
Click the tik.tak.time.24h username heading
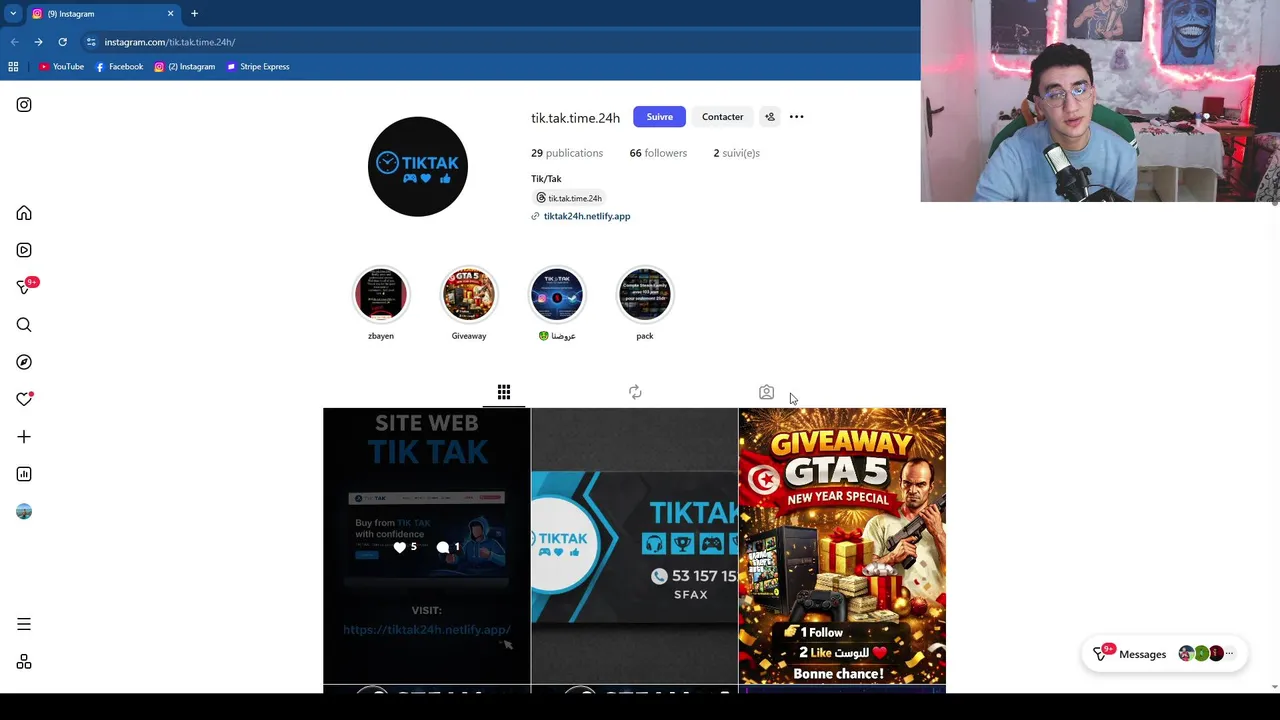click(x=575, y=118)
